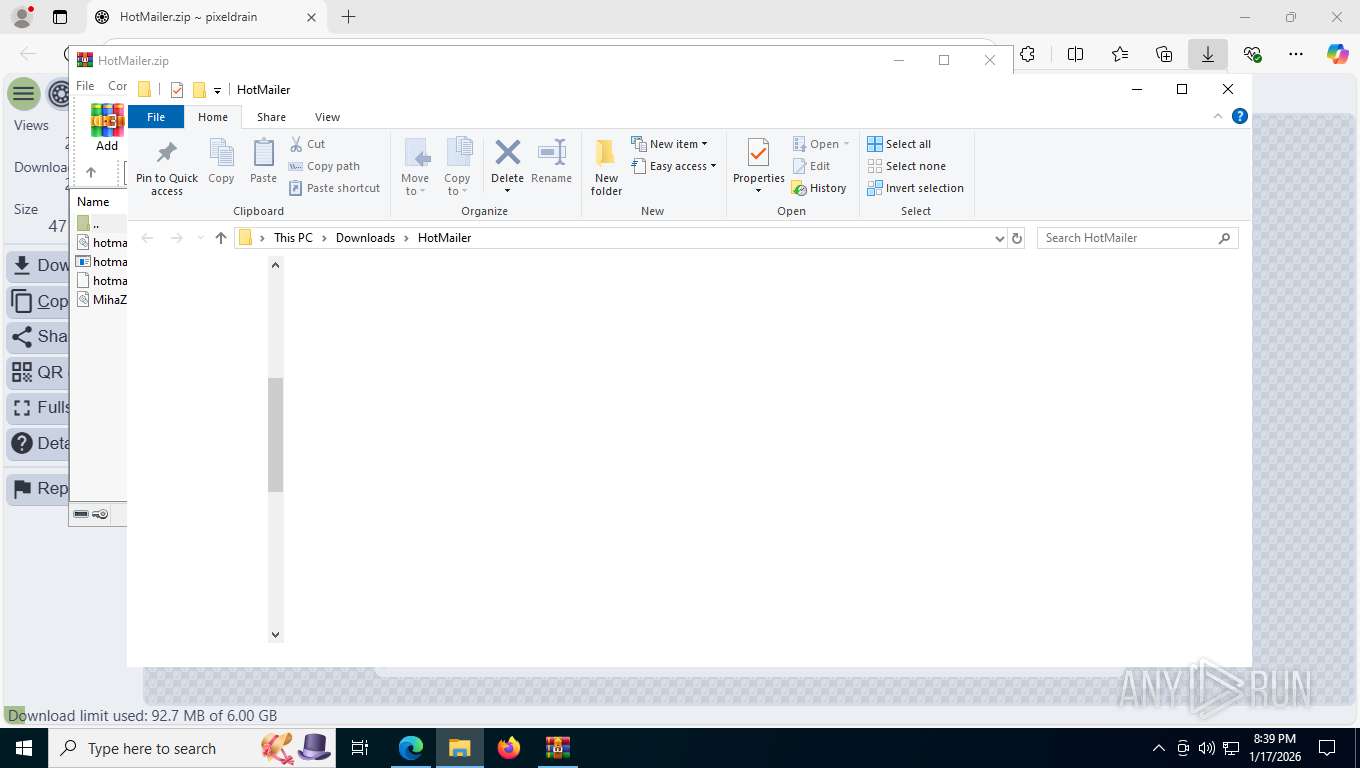Select HotMailer.zip browser tab

pyautogui.click(x=204, y=17)
